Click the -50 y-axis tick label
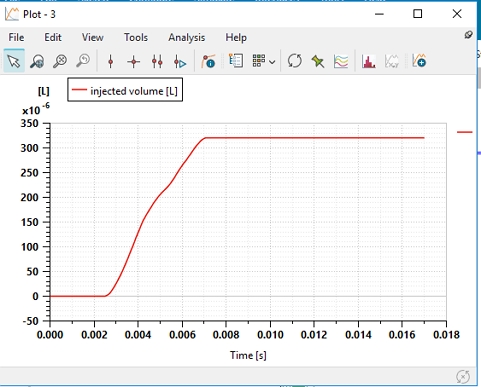481x387 pixels. pos(30,321)
